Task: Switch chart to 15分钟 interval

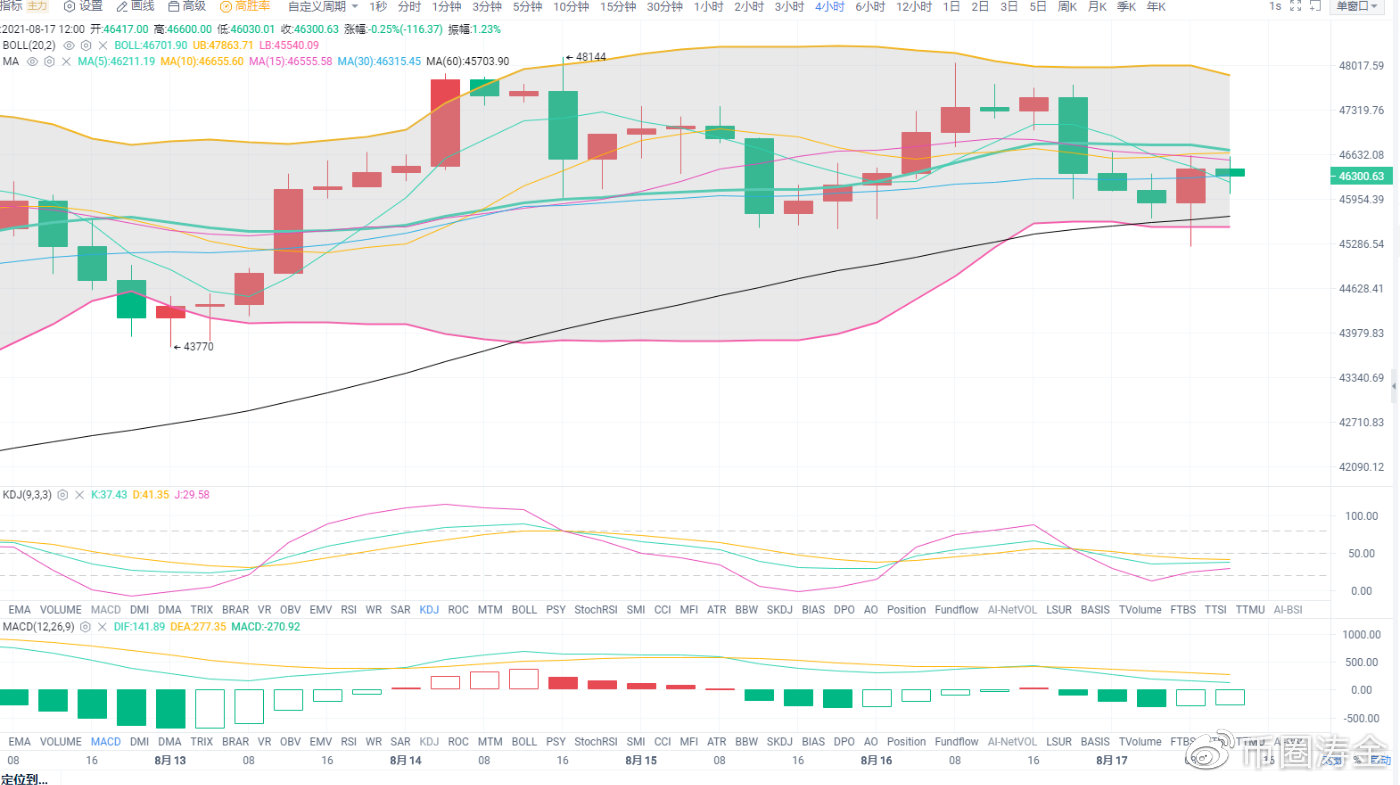Action: tap(618, 6)
